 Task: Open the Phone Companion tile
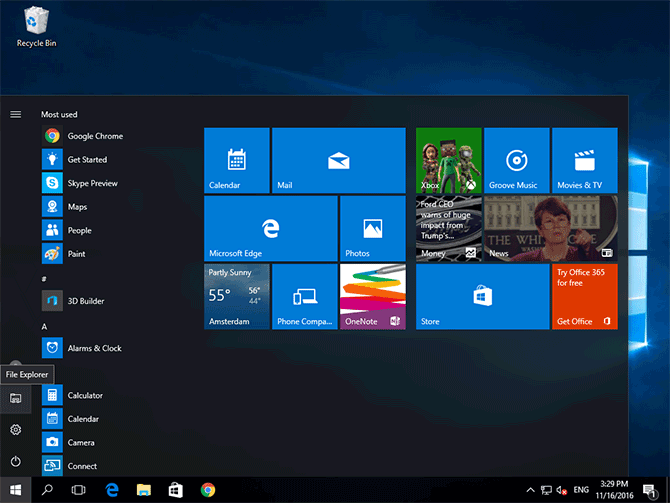coord(305,297)
